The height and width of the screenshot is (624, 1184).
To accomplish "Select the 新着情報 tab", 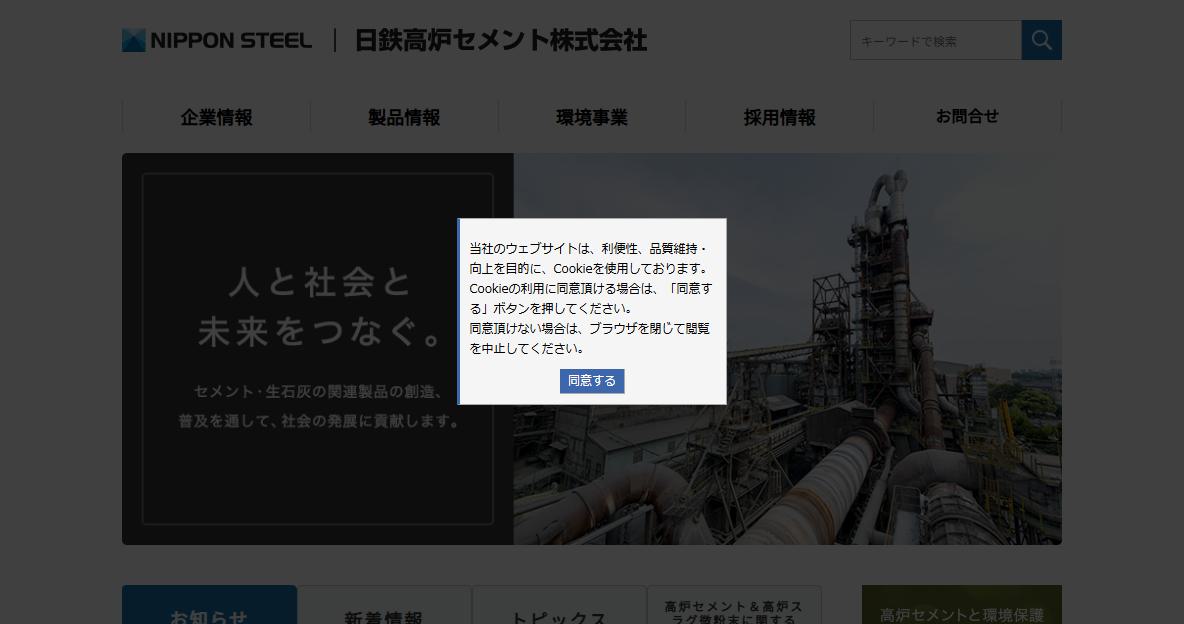I will click(x=384, y=605).
